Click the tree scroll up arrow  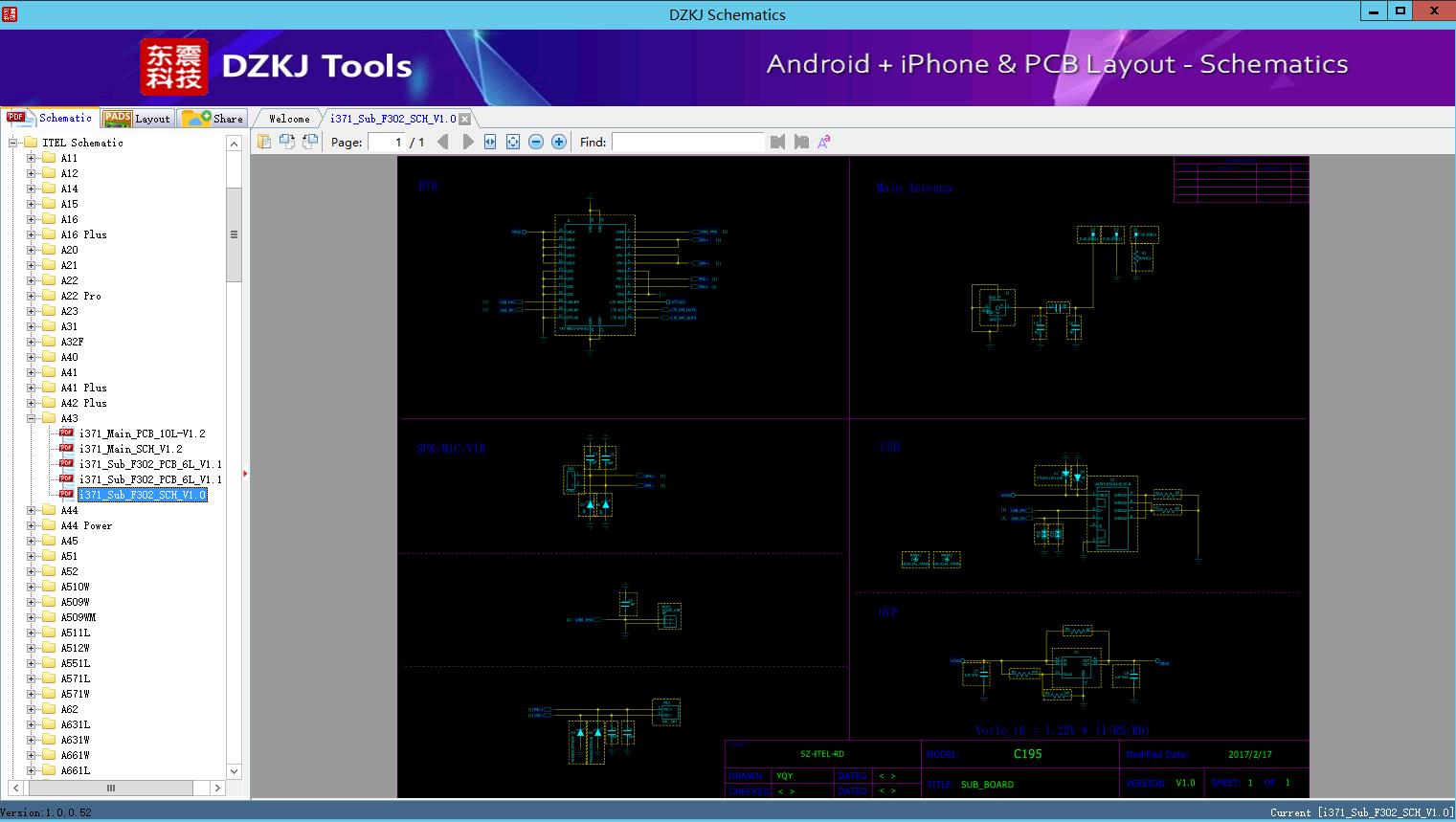234,144
